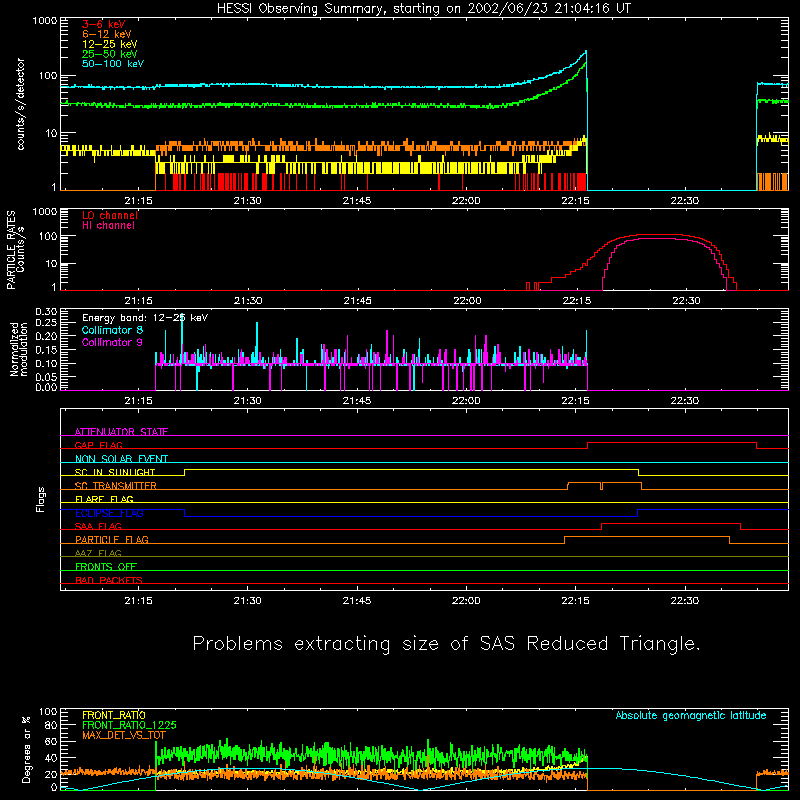Image resolution: width=800 pixels, height=800 pixels.
Task: Select the HI channel legend label
Action: tap(108, 225)
